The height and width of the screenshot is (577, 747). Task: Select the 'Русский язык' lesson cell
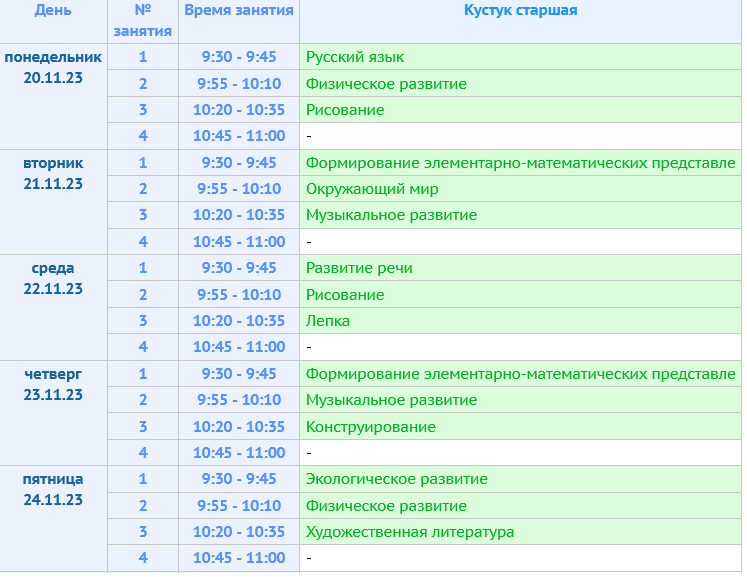click(x=355, y=57)
